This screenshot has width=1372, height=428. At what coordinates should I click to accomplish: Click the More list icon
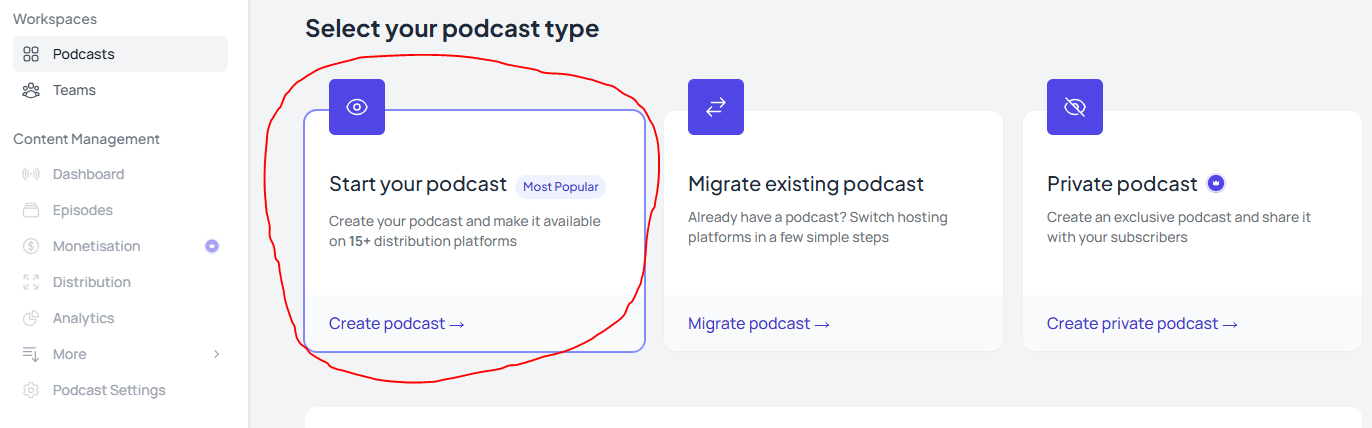click(31, 354)
